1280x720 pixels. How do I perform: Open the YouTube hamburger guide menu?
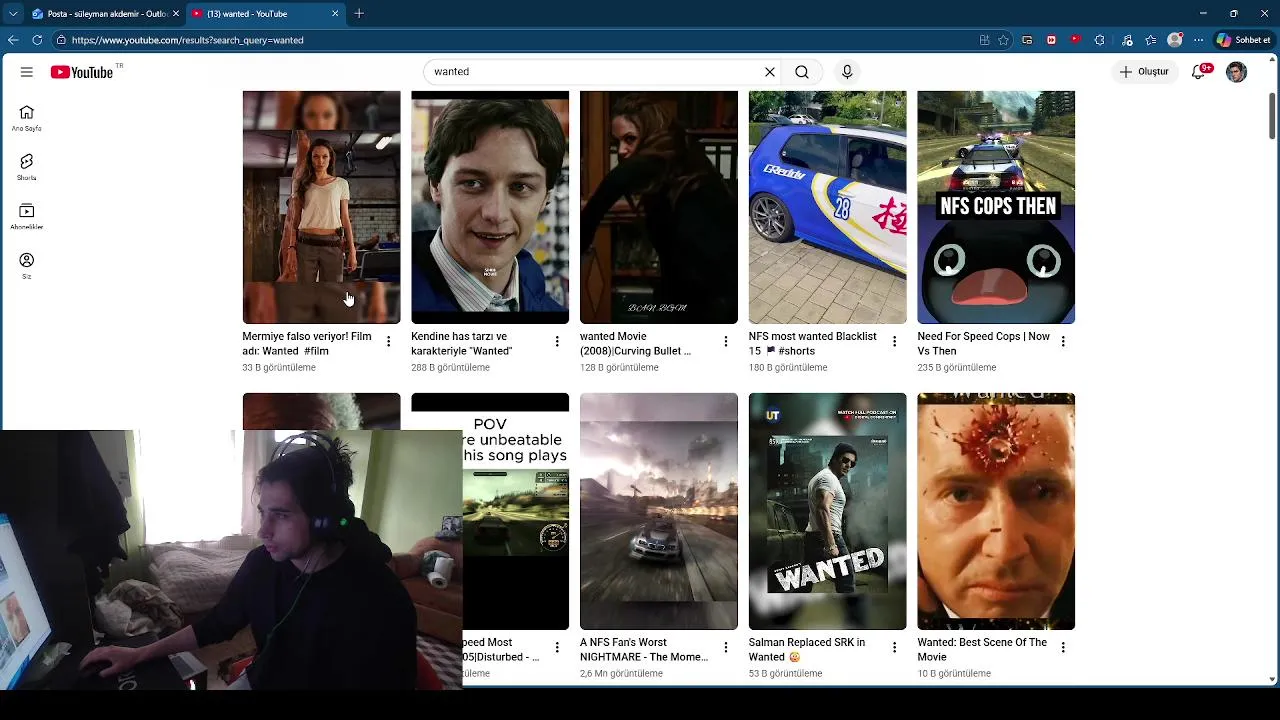(27, 72)
